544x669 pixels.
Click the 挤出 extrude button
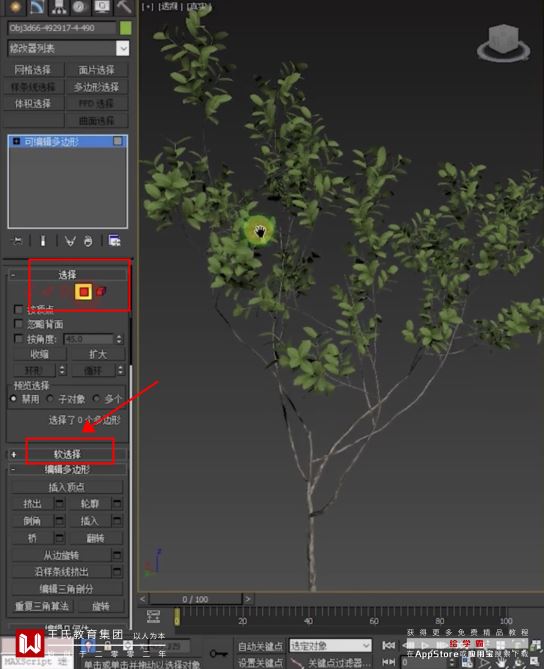[32, 504]
